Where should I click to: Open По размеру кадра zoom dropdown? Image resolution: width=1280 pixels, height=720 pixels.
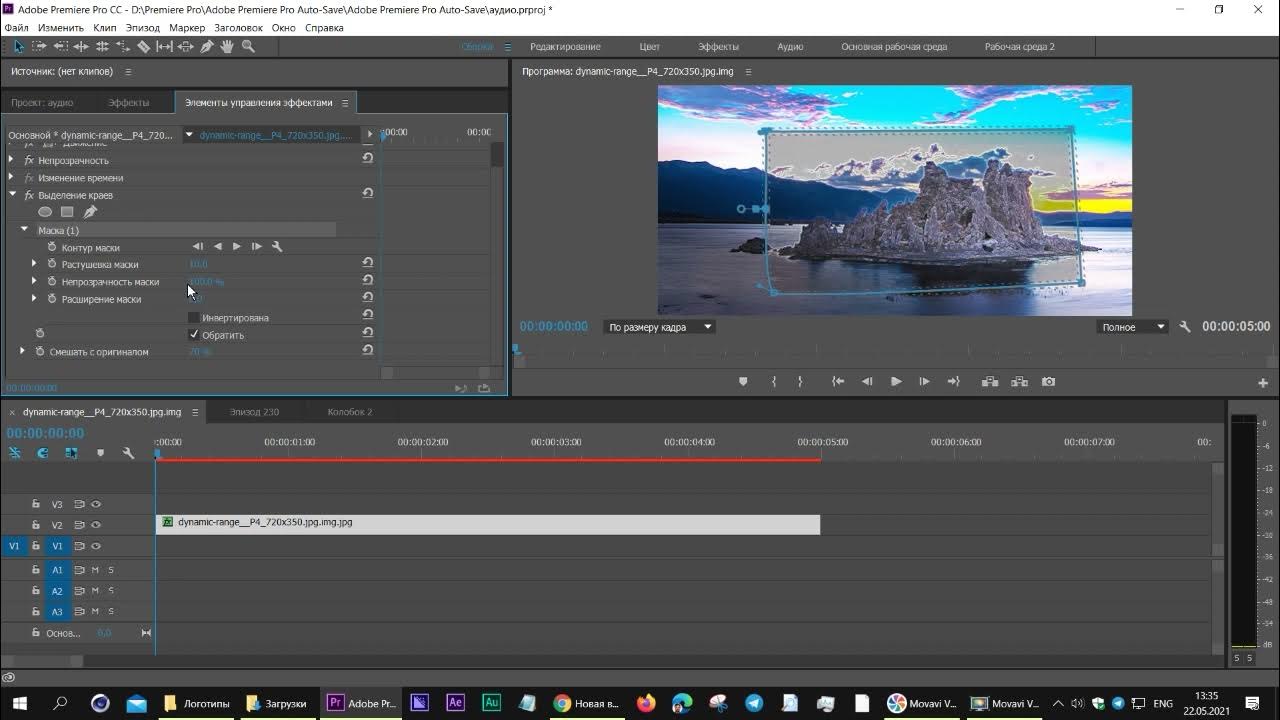(x=660, y=327)
